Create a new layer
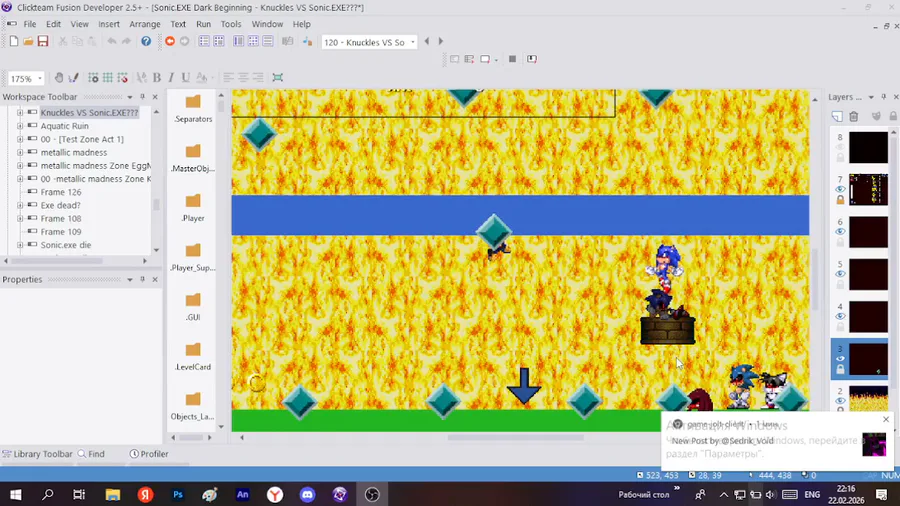900x506 pixels. click(x=837, y=116)
